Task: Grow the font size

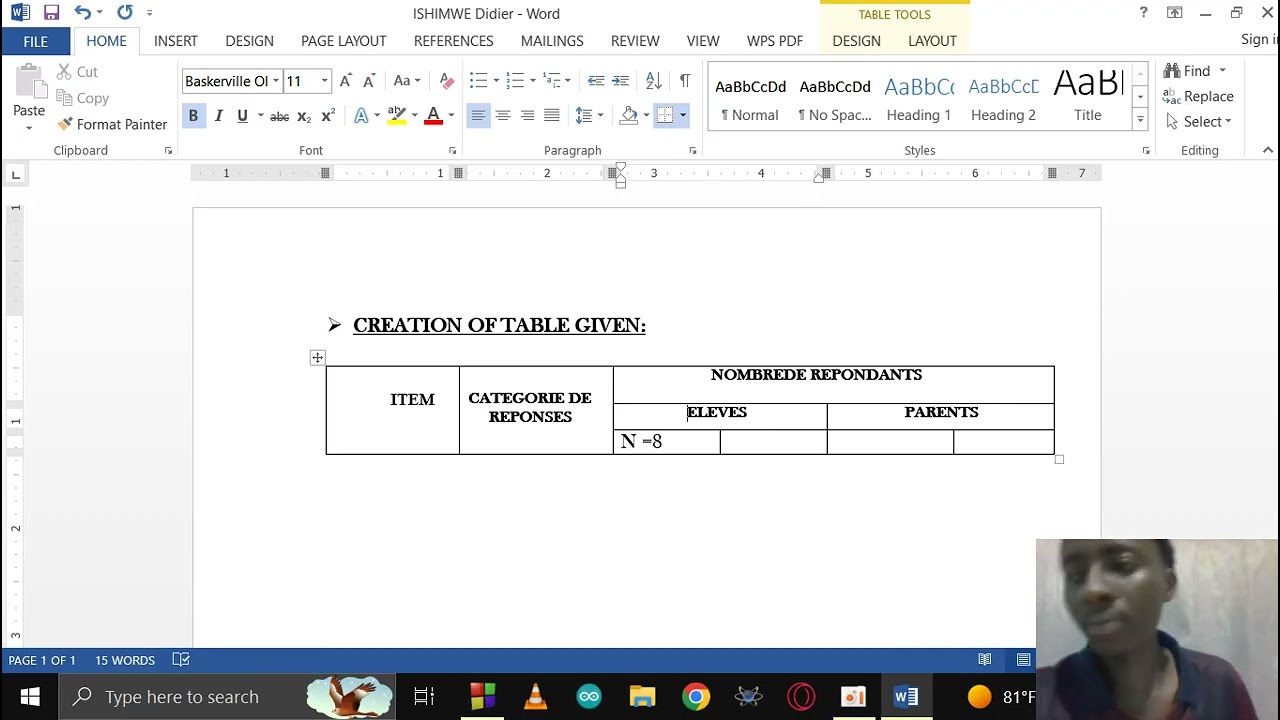Action: 345,81
